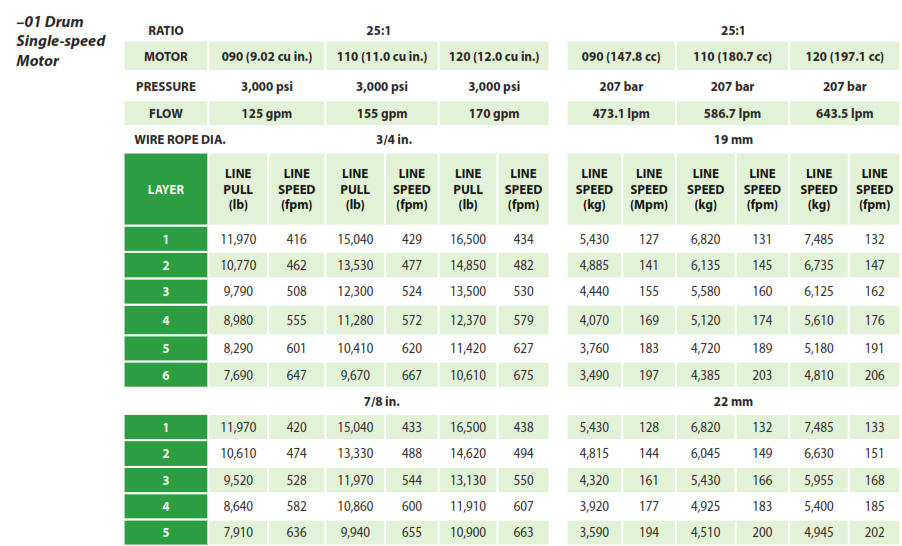The height and width of the screenshot is (546, 902).
Task: Click the '19 mm' metric heading
Action: [x=733, y=140]
